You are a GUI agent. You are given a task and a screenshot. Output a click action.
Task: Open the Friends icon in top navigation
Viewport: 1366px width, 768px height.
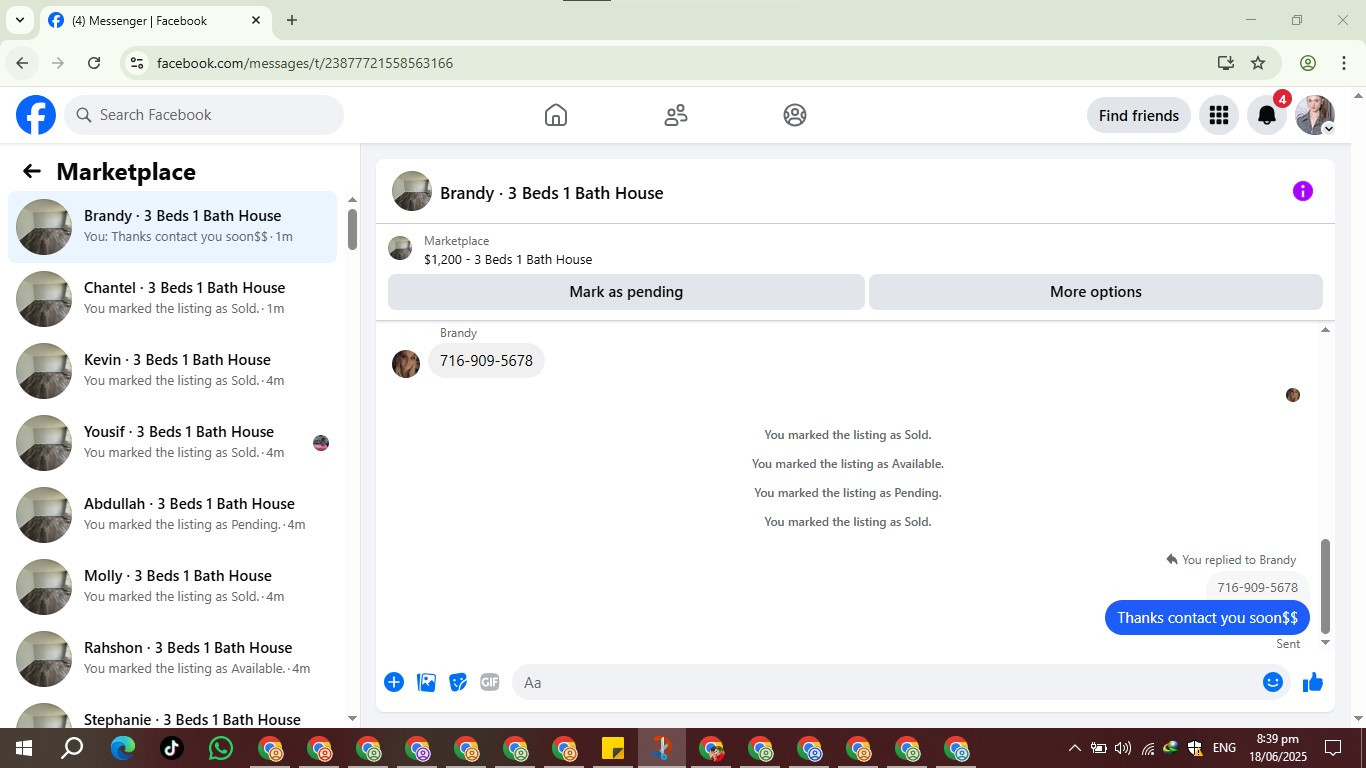coord(676,115)
